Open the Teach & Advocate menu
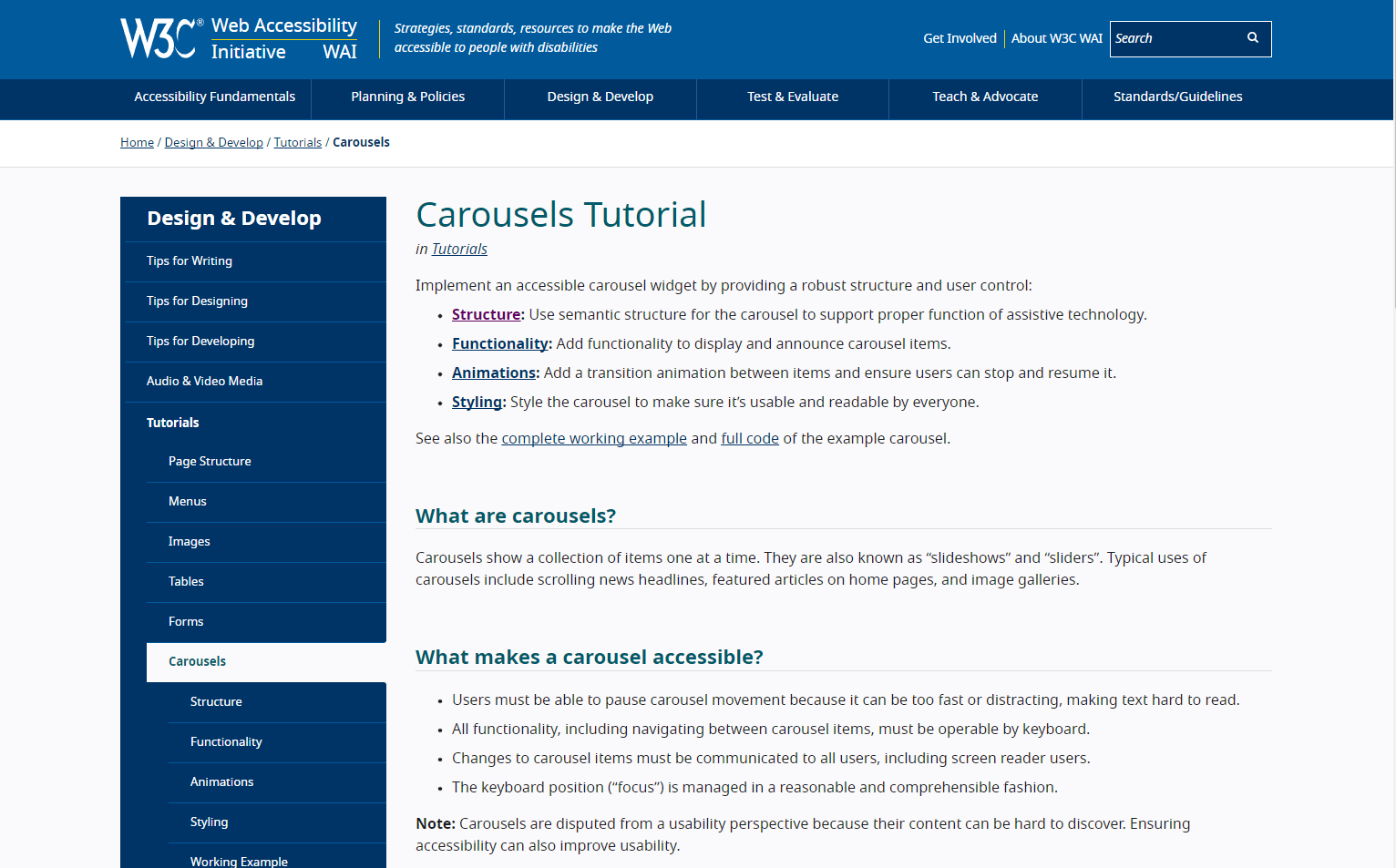The height and width of the screenshot is (868, 1396). [x=985, y=97]
